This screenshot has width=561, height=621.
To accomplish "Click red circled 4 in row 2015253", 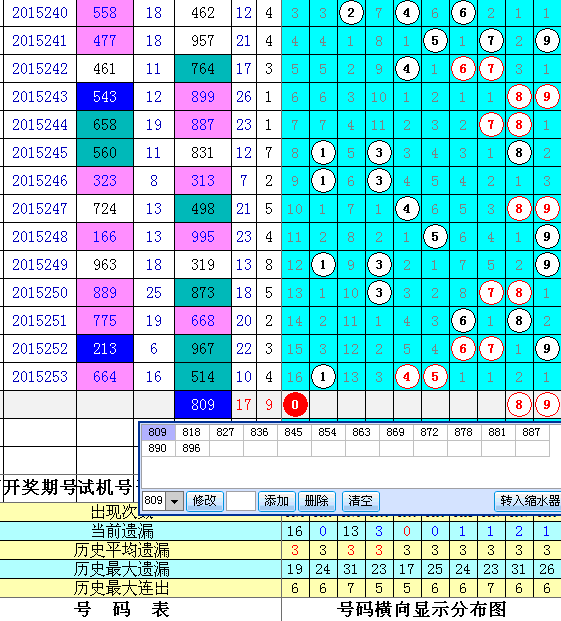I will tap(407, 377).
